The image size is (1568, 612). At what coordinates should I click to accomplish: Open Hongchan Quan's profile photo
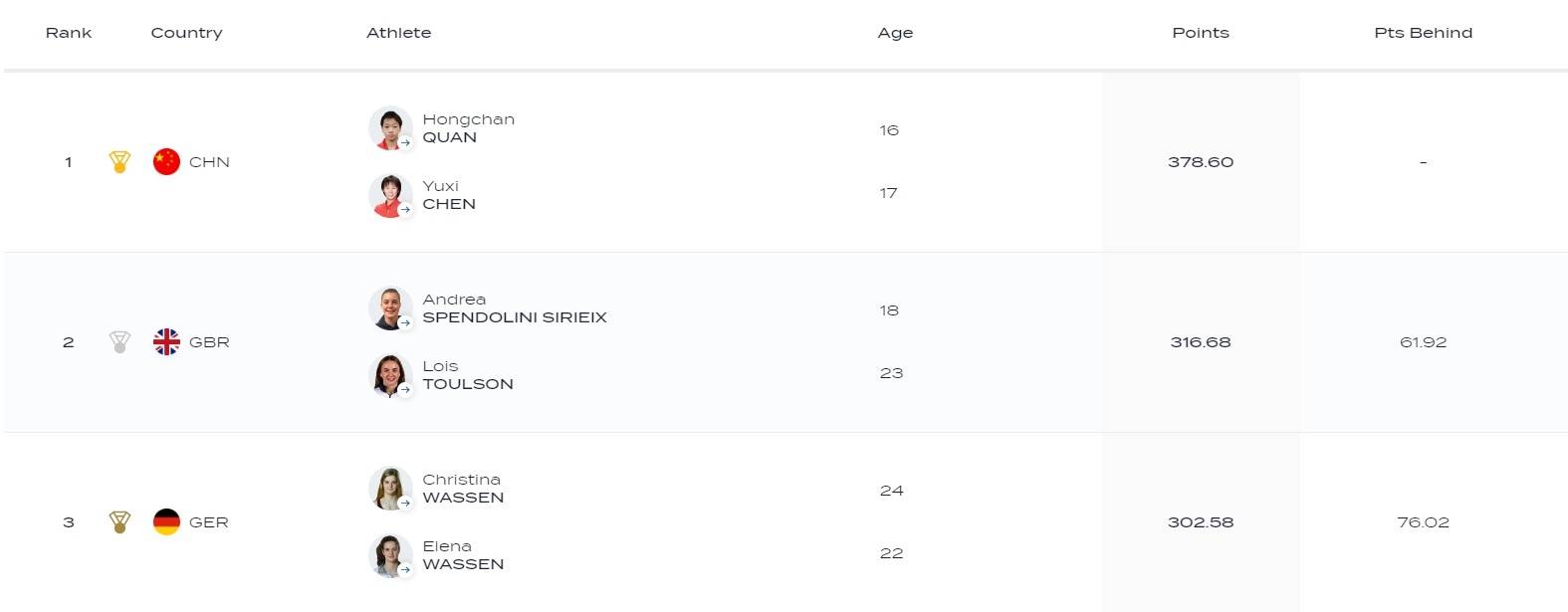coord(389,128)
